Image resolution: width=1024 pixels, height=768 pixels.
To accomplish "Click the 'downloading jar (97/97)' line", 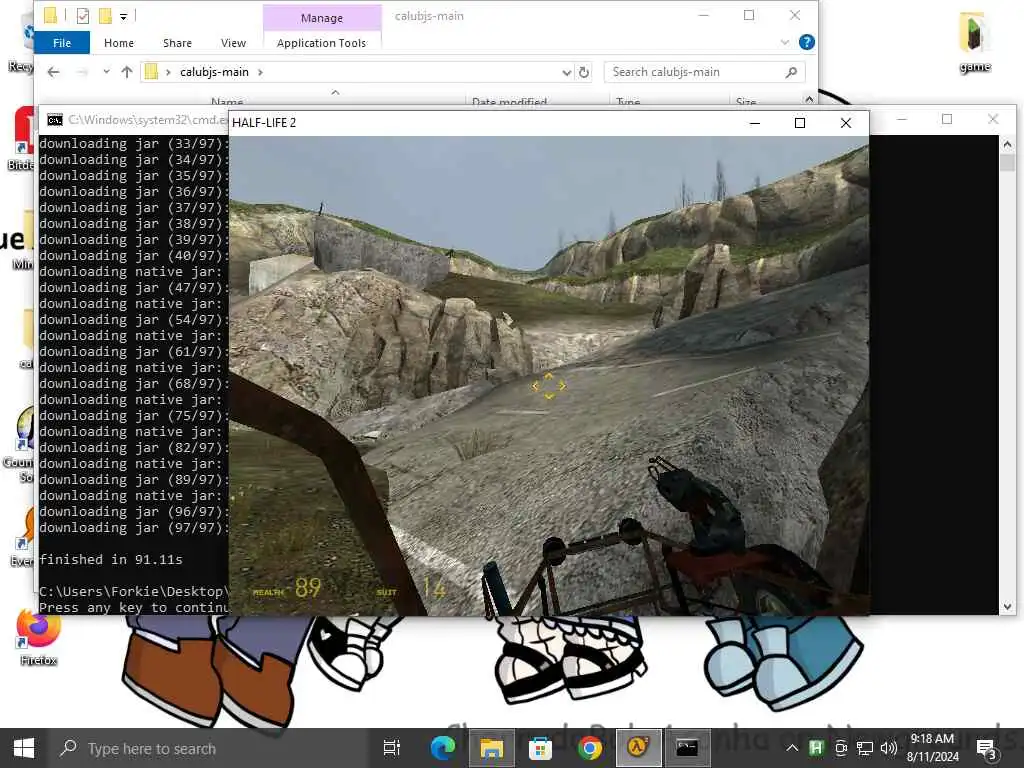I will tap(134, 528).
